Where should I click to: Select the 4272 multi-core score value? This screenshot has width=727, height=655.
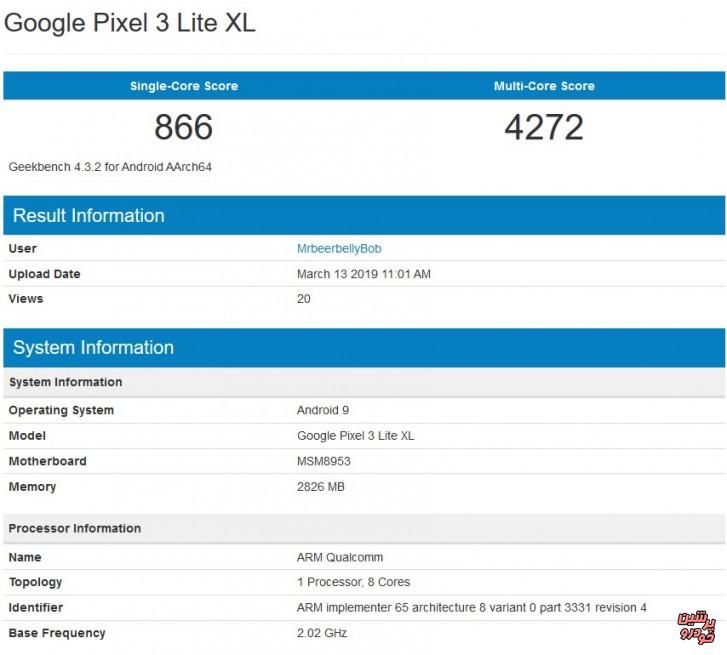pos(544,127)
